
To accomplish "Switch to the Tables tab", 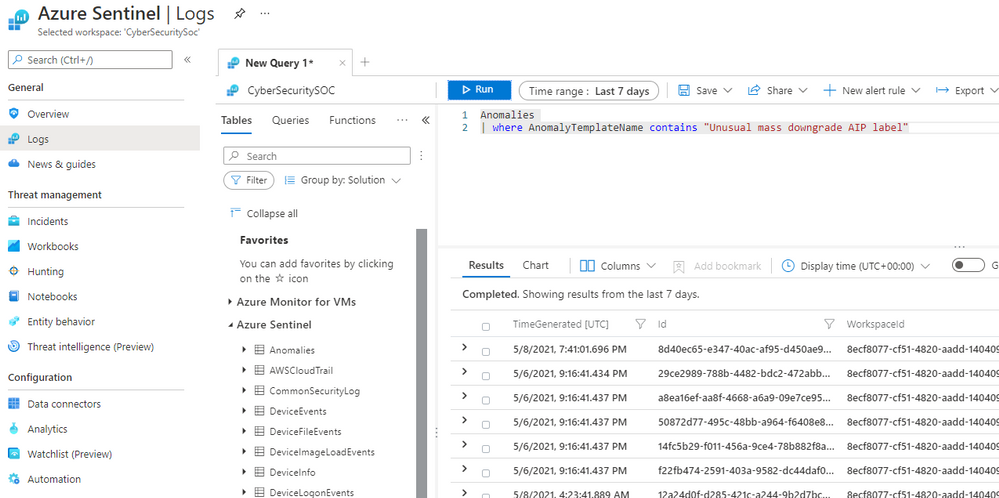I will [x=236, y=120].
